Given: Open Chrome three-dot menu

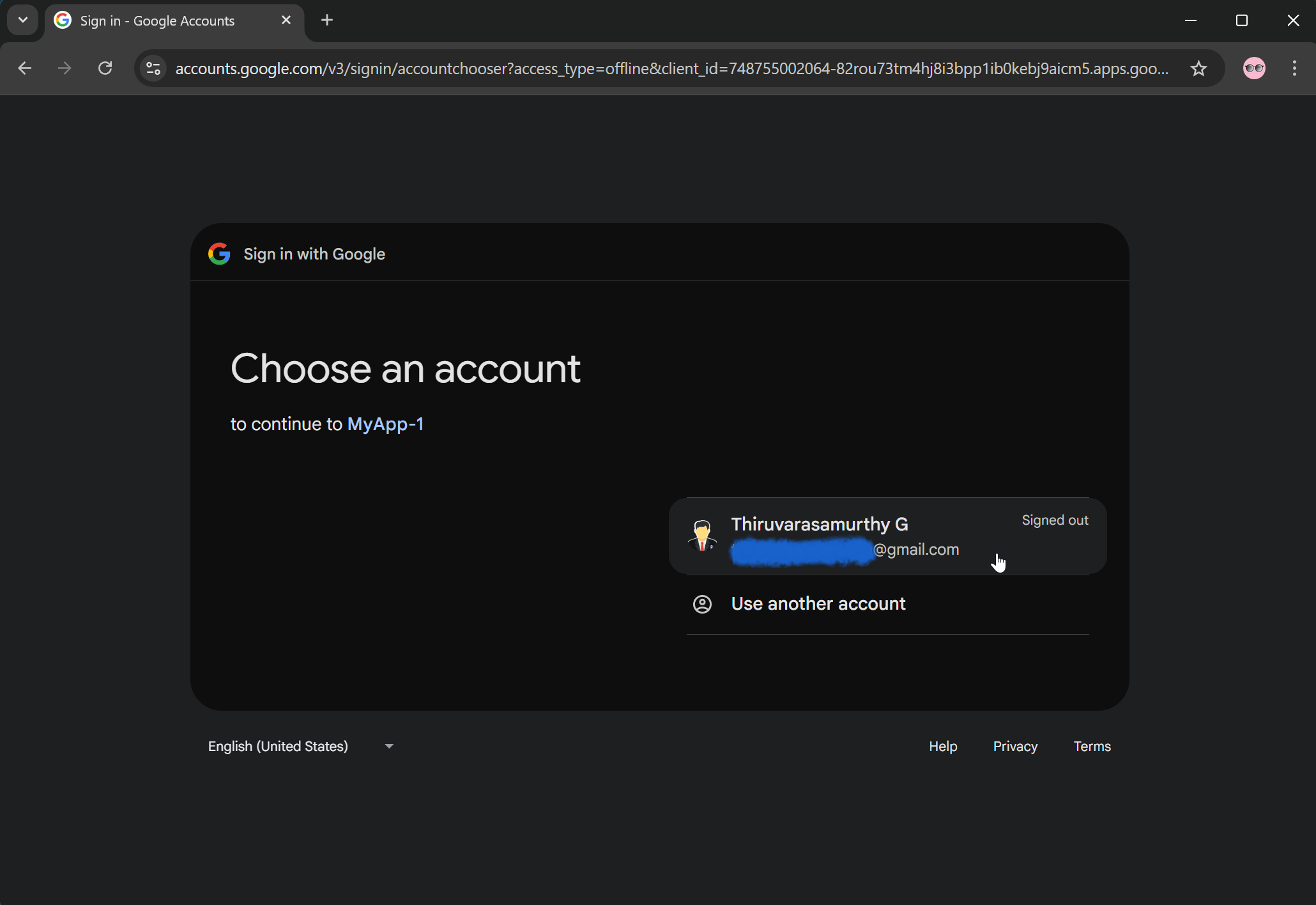Looking at the screenshot, I should point(1294,68).
